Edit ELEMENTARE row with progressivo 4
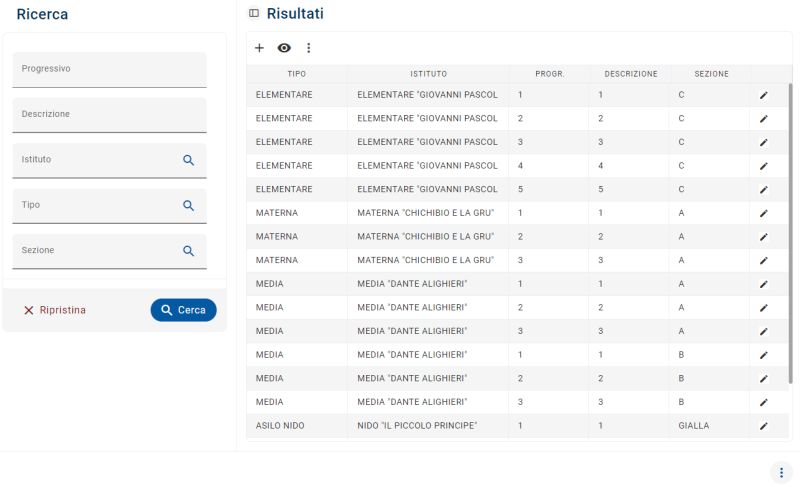 tap(763, 166)
